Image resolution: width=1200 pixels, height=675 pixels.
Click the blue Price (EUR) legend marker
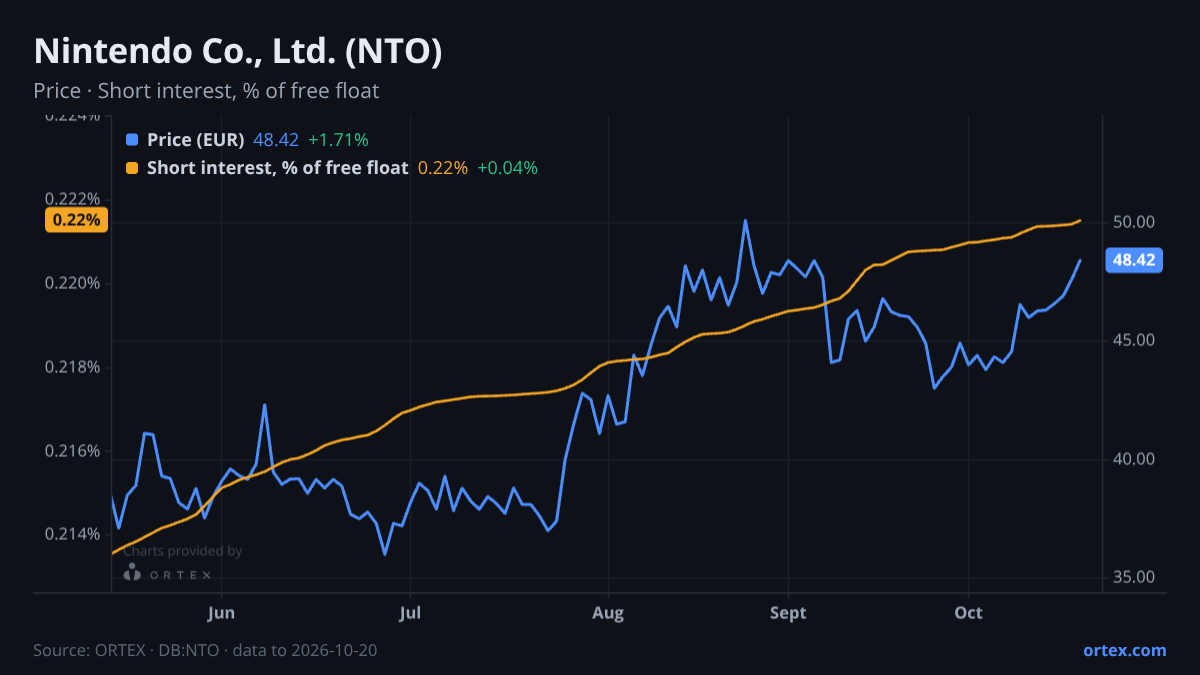coord(132,140)
